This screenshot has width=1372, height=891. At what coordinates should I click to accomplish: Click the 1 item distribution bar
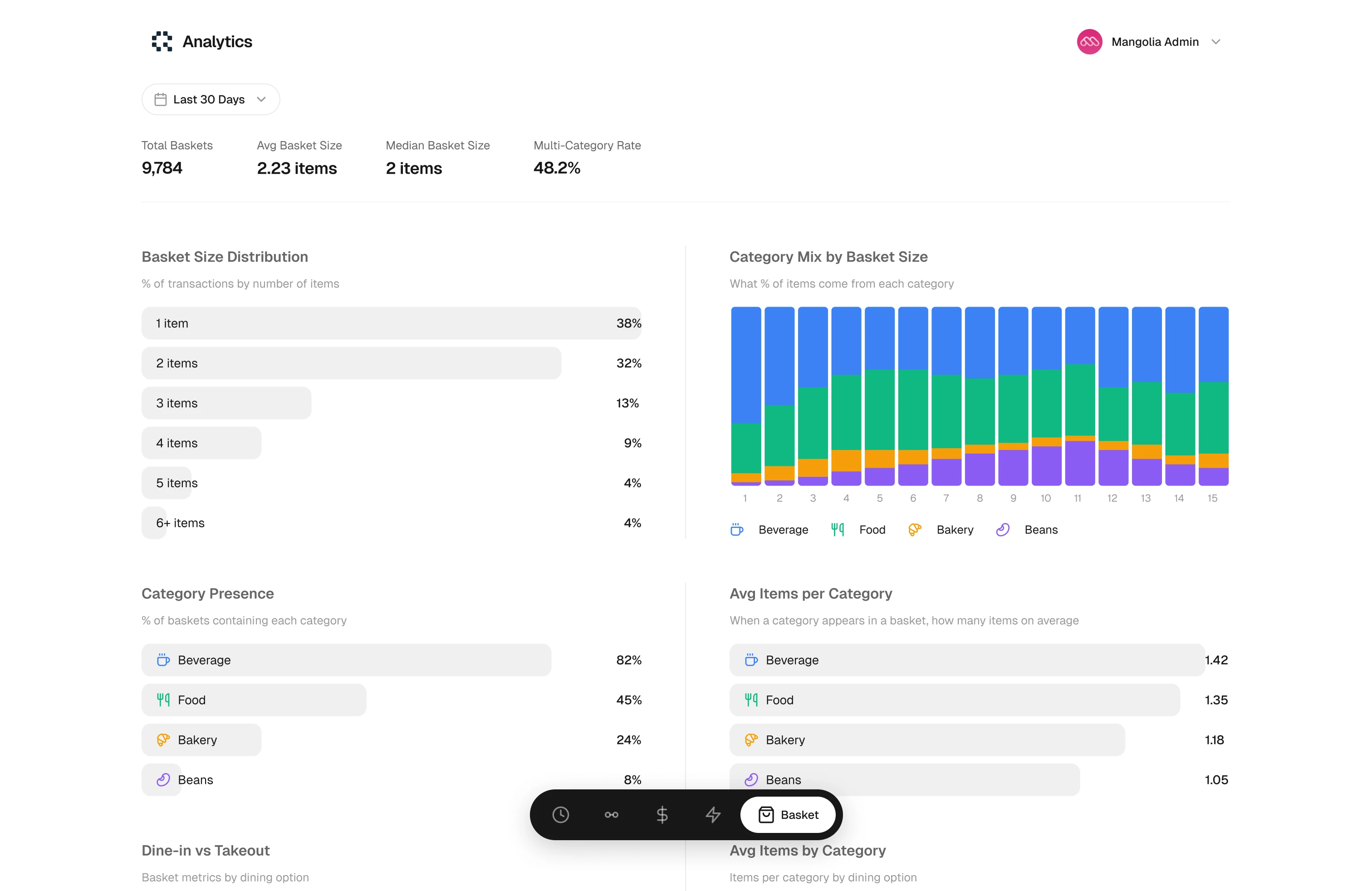391,323
